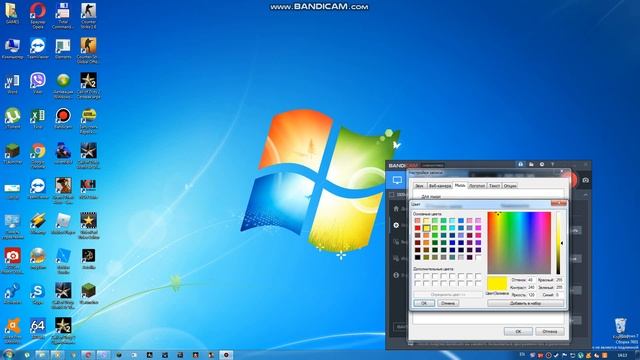Launch the Counter-Strike Global Offensive shortcut
Image resolution: width=640 pixels, height=360 pixels.
88,51
